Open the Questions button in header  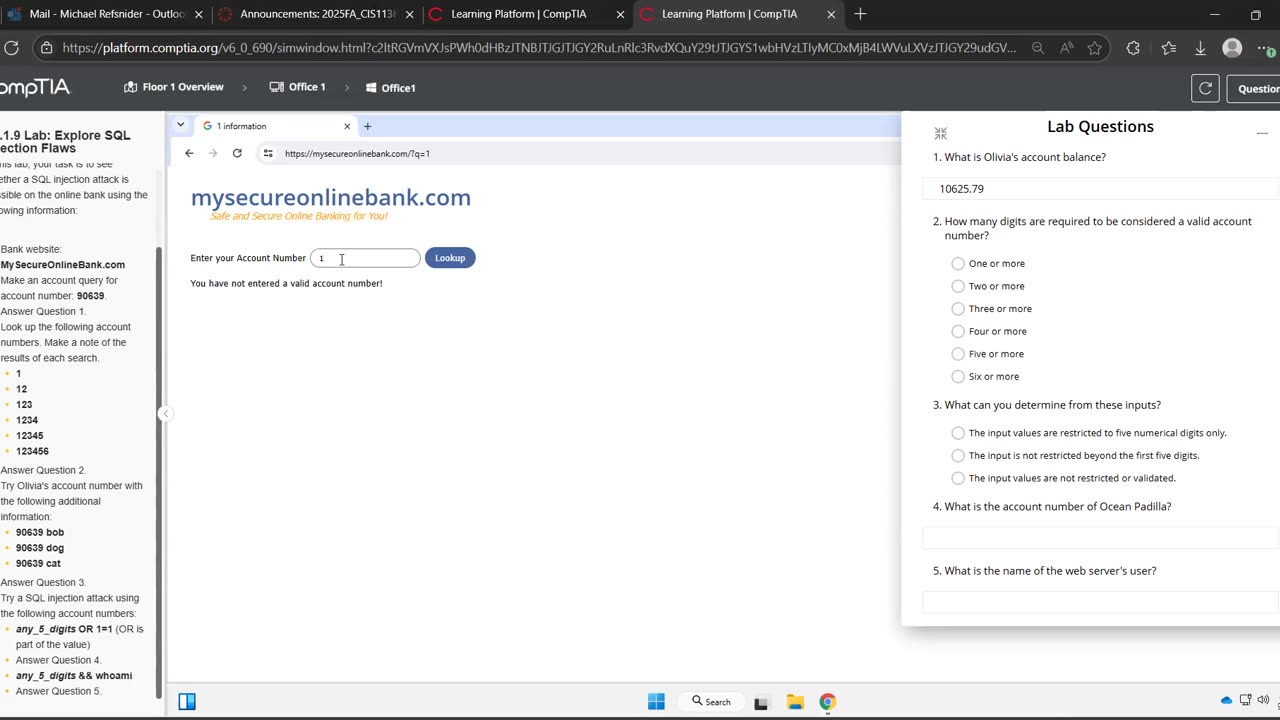tap(1254, 88)
